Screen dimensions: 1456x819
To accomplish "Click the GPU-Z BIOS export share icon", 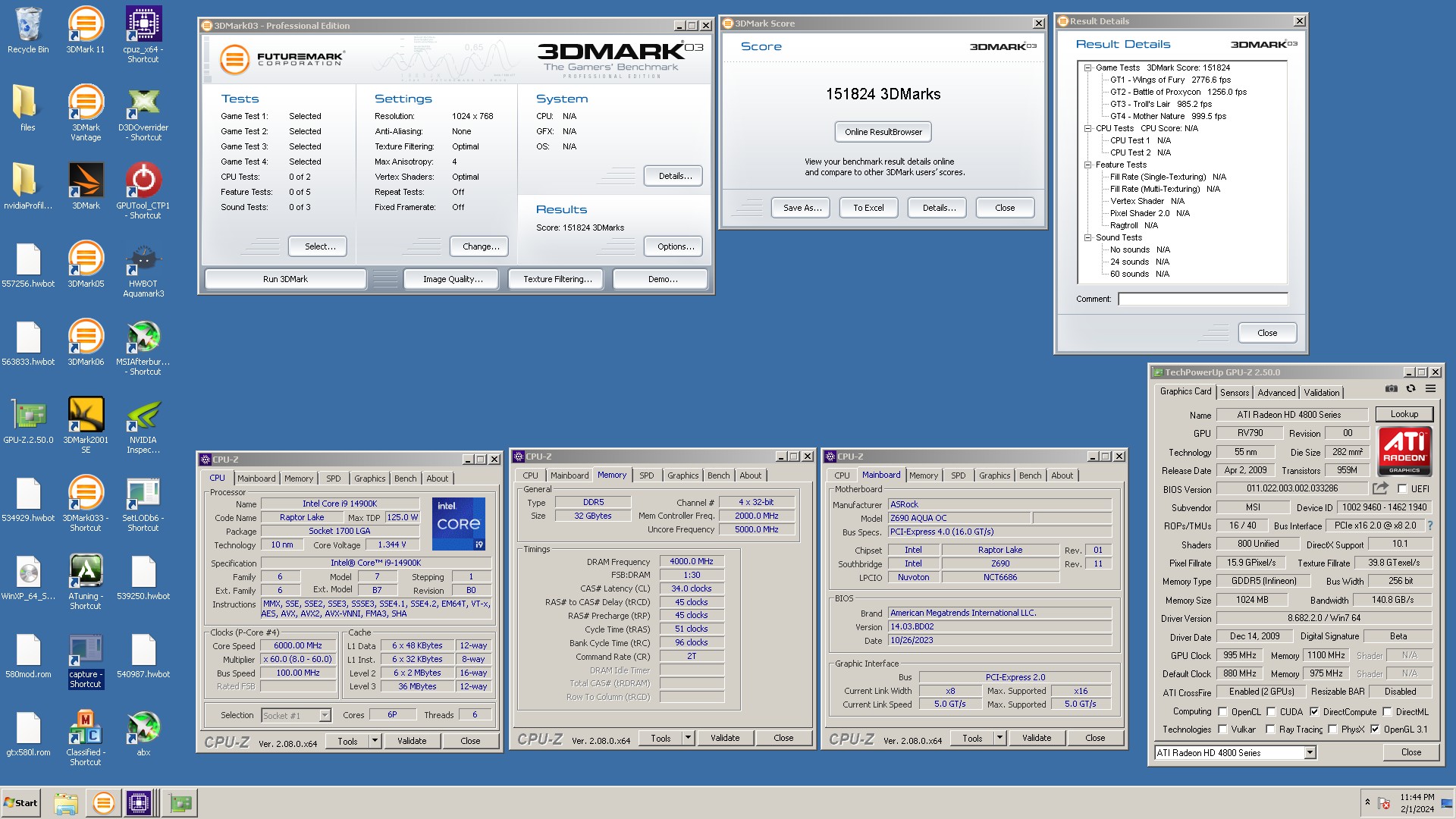I will click(1380, 488).
